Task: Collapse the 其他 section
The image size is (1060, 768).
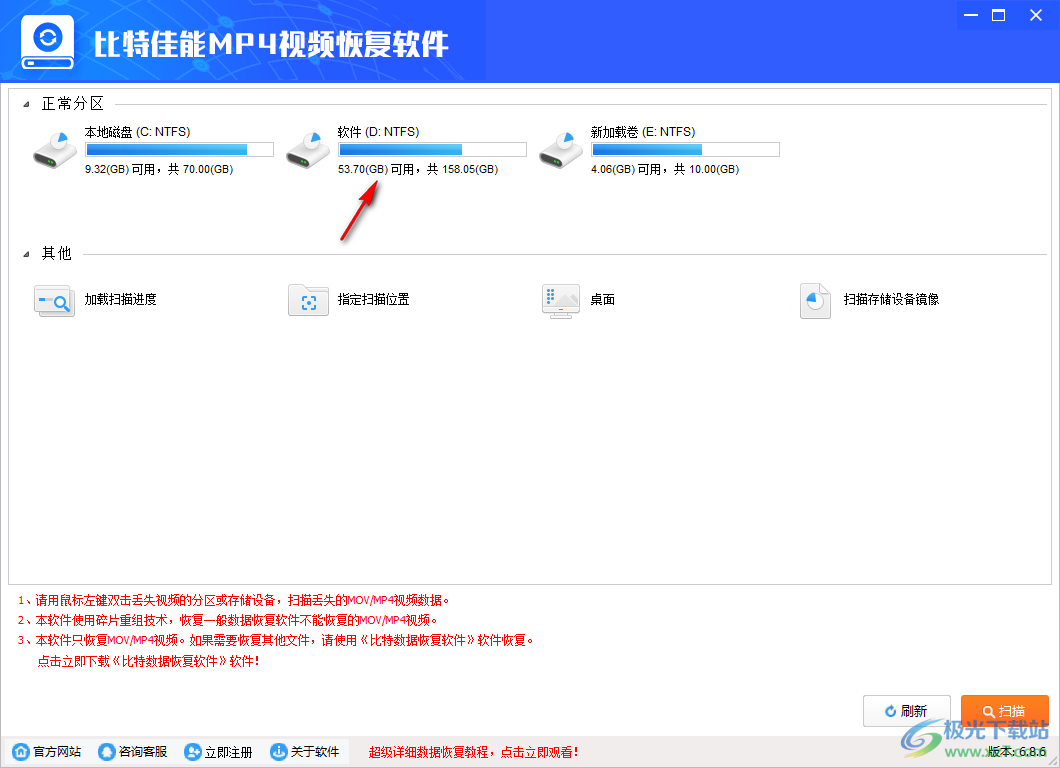Action: point(26,254)
